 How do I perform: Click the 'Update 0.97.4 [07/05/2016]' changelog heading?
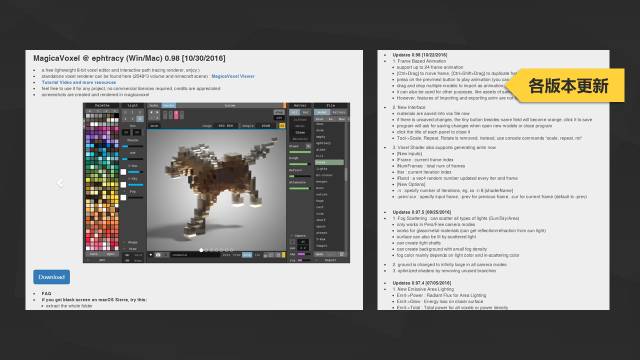(422, 283)
